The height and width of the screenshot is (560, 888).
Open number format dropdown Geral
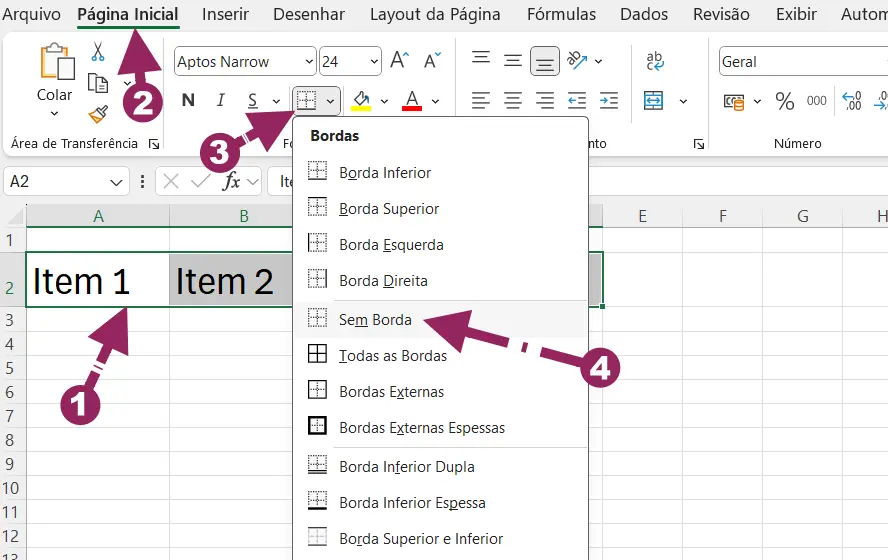tap(804, 61)
